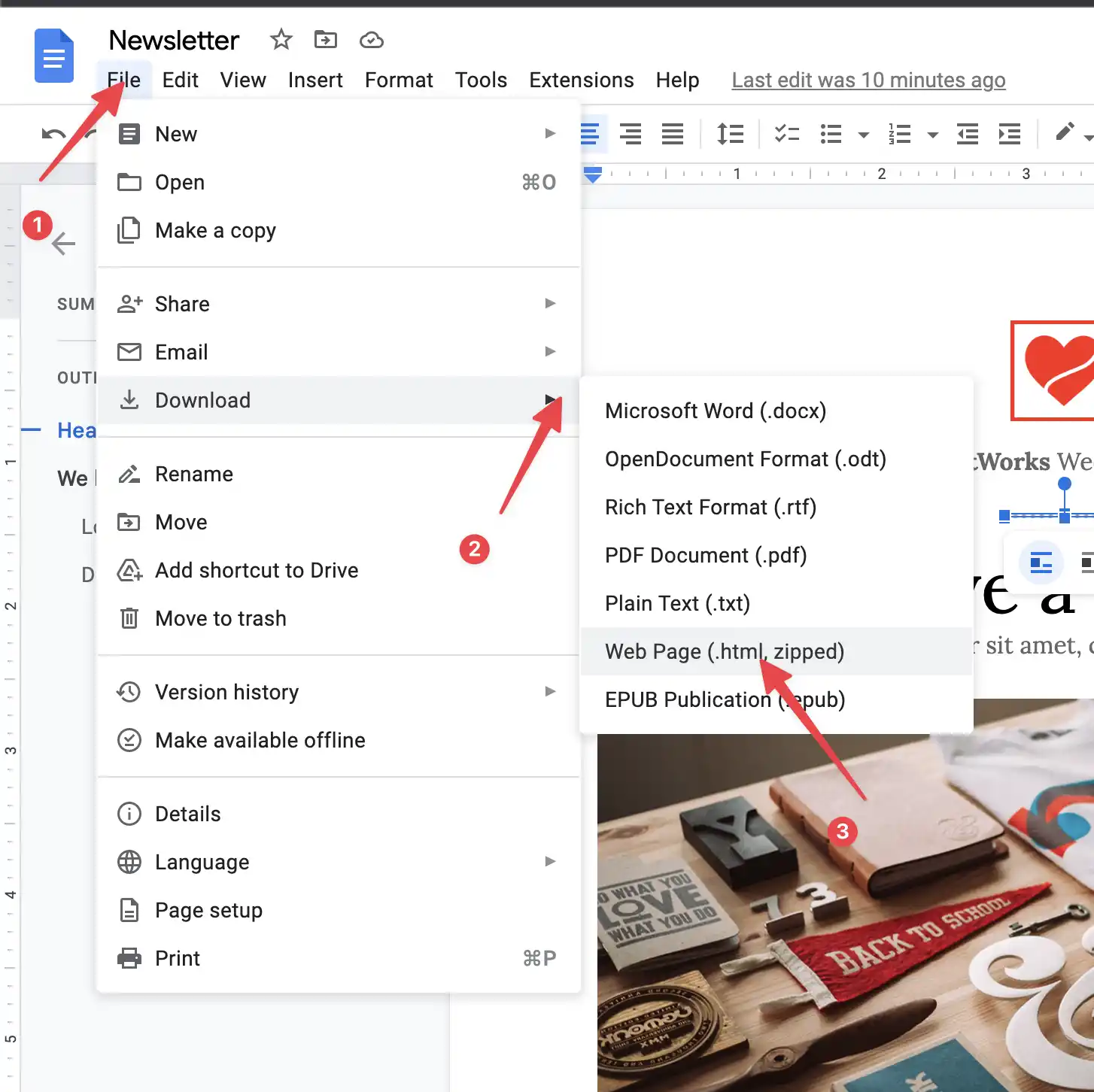Open the View menu
The width and height of the screenshot is (1094, 1092).
(x=243, y=80)
